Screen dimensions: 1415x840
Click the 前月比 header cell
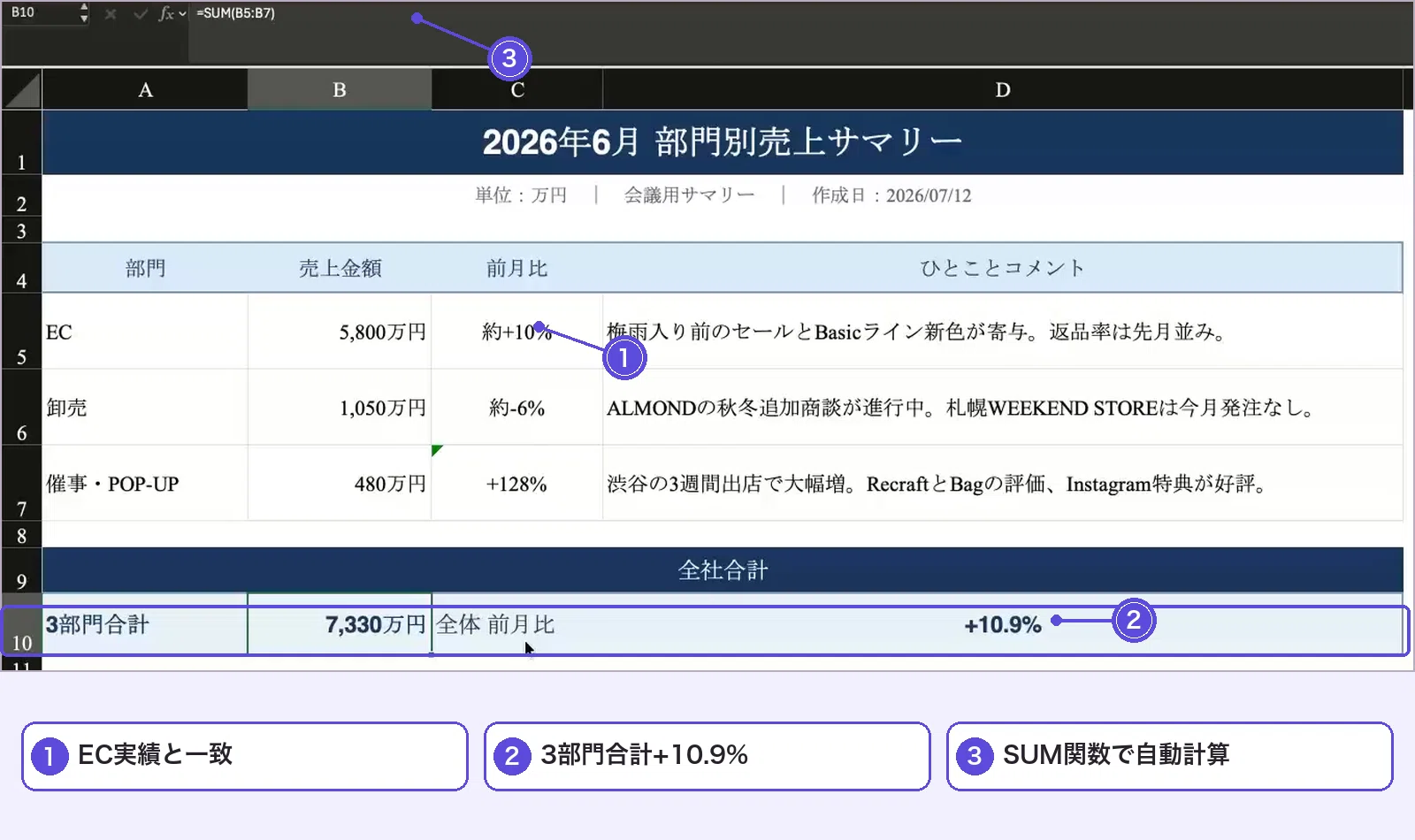[517, 268]
